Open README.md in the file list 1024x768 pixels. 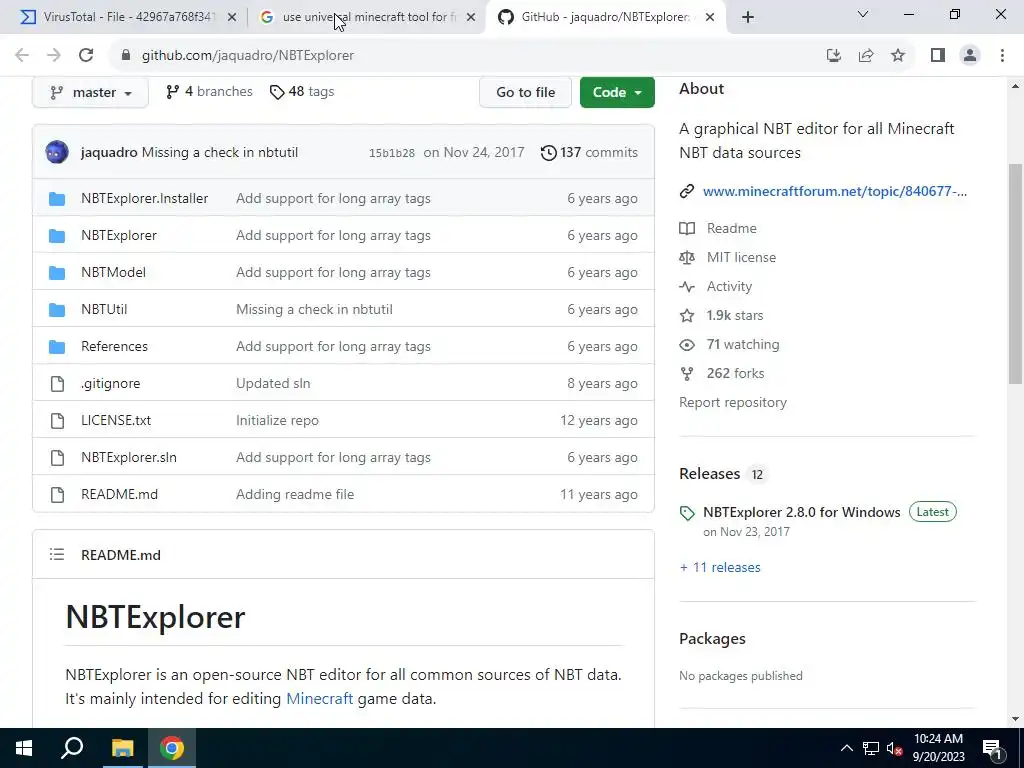click(x=120, y=494)
